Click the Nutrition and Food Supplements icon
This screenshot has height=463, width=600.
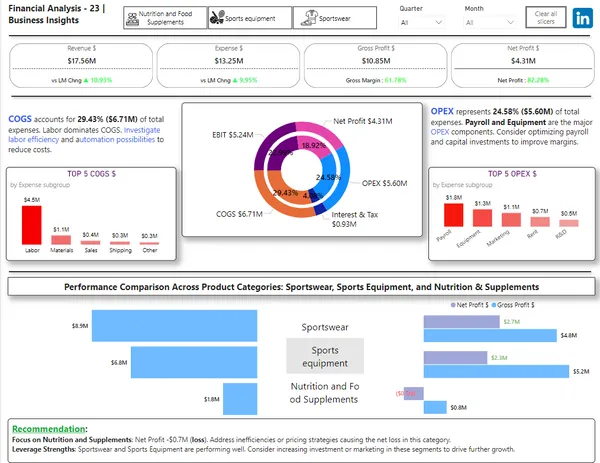click(x=131, y=17)
